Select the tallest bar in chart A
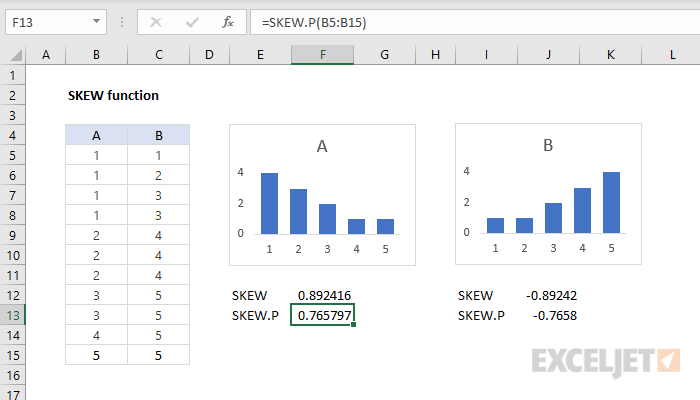Viewport: 700px width, 400px height. [x=269, y=204]
